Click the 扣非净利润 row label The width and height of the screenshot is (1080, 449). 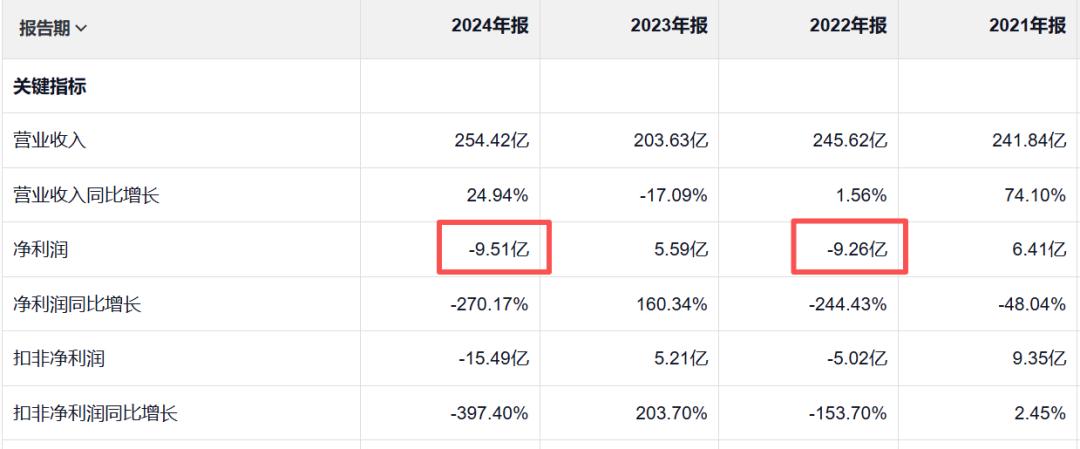pyautogui.click(x=58, y=358)
